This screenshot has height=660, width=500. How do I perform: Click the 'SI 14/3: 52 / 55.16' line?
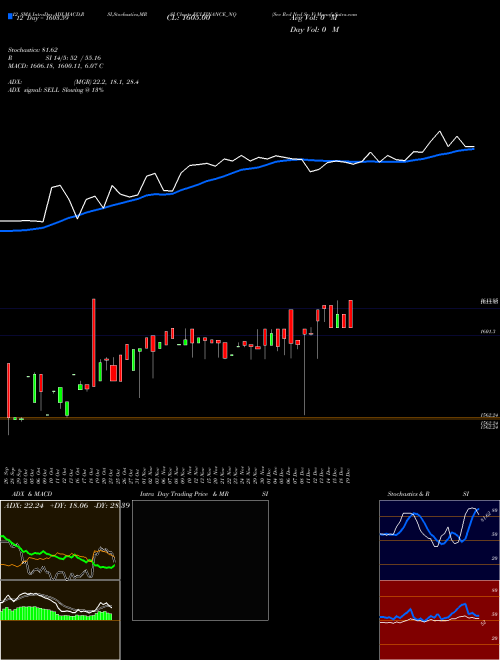pos(74,58)
